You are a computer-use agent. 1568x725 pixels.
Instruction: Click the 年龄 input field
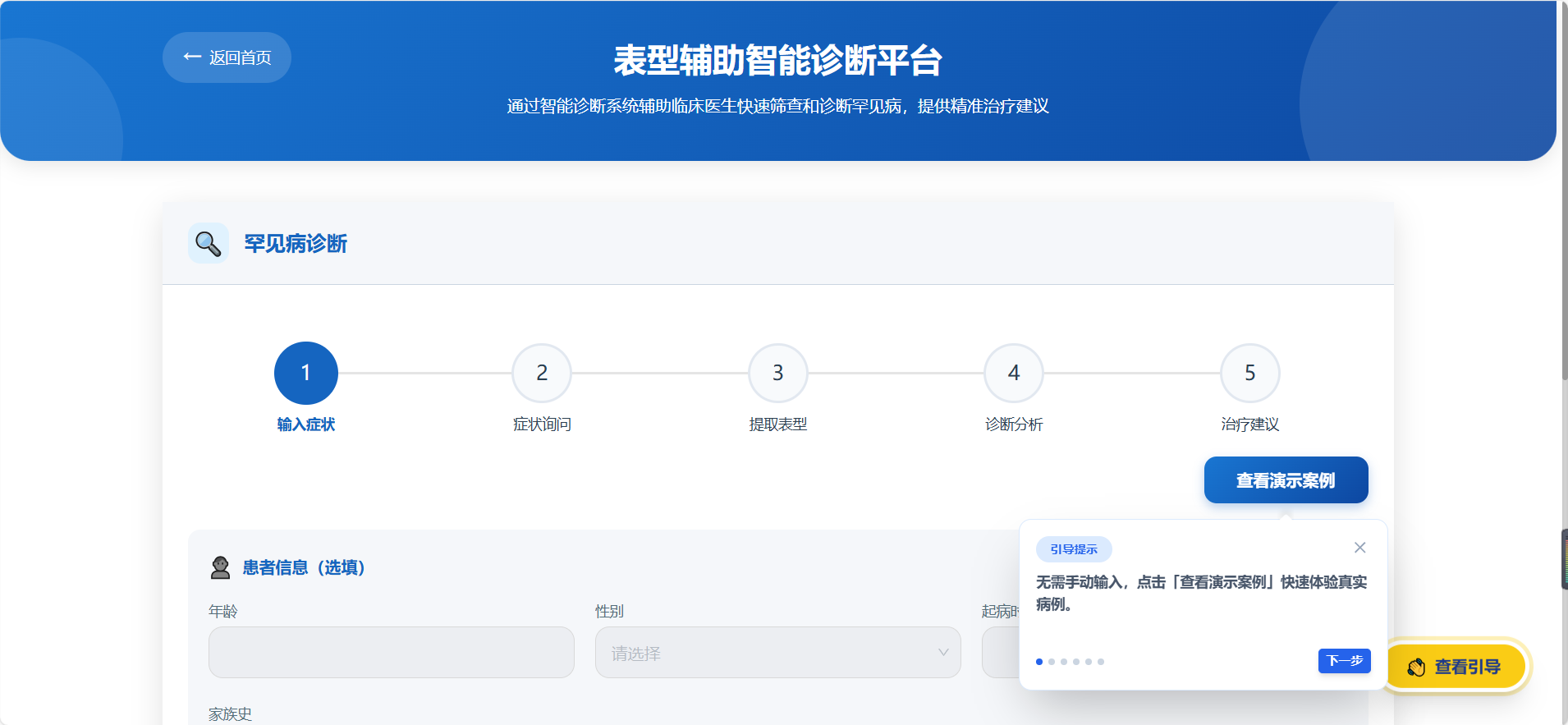[391, 653]
